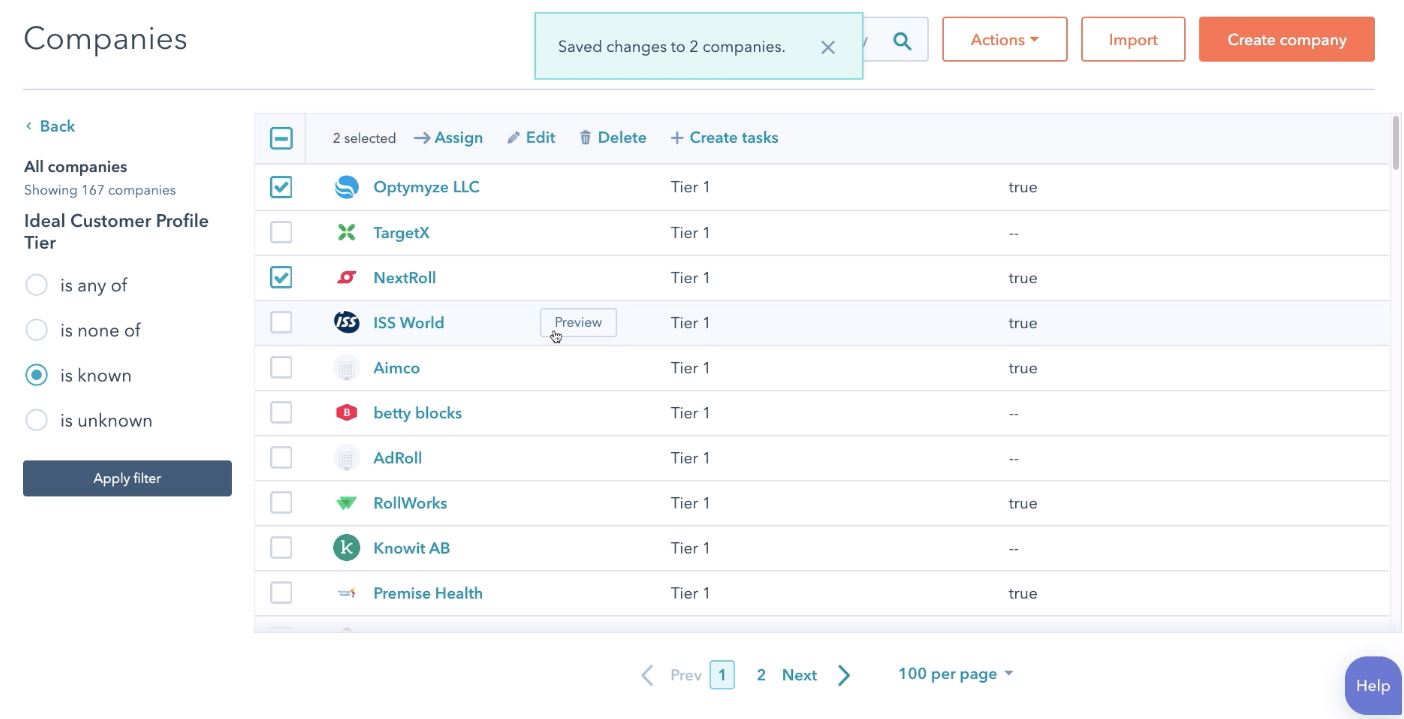Check the Knowit AB row checkbox
The width and height of the screenshot is (1404, 719).
pyautogui.click(x=281, y=547)
